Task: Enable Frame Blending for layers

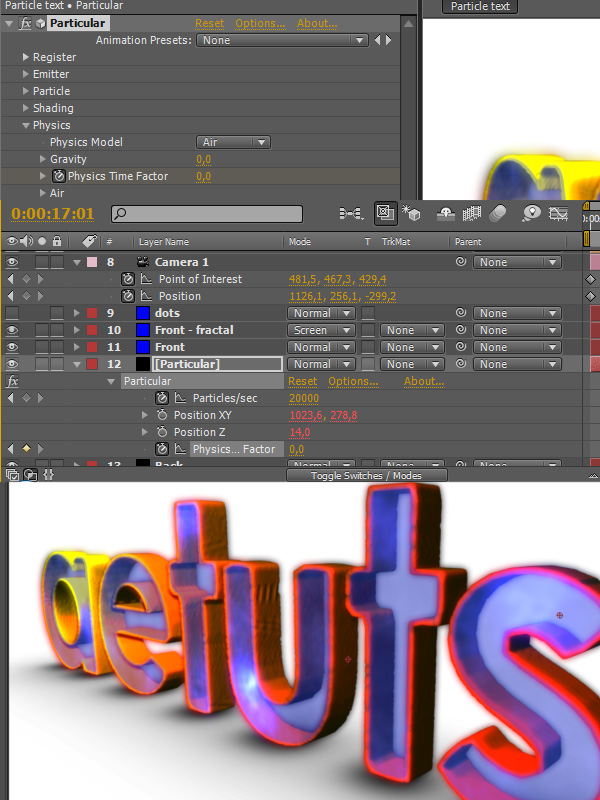Action: [472, 213]
